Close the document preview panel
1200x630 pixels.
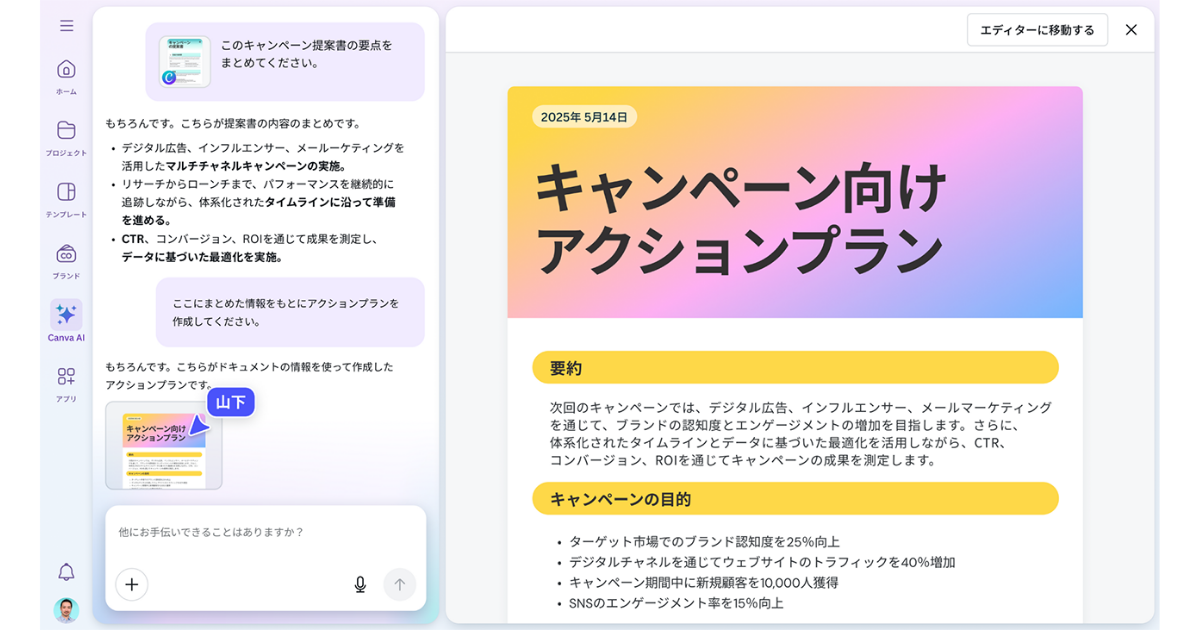click(x=1131, y=30)
